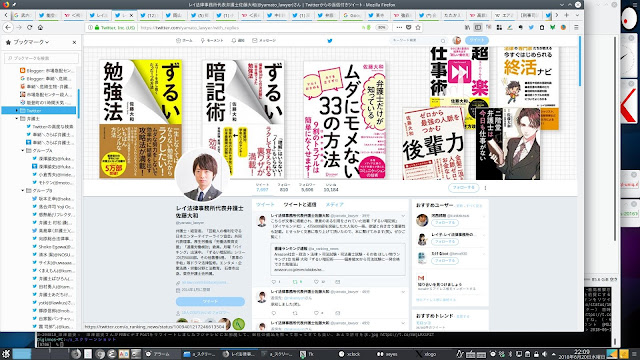Click the Firefox back arrow button

8,27
